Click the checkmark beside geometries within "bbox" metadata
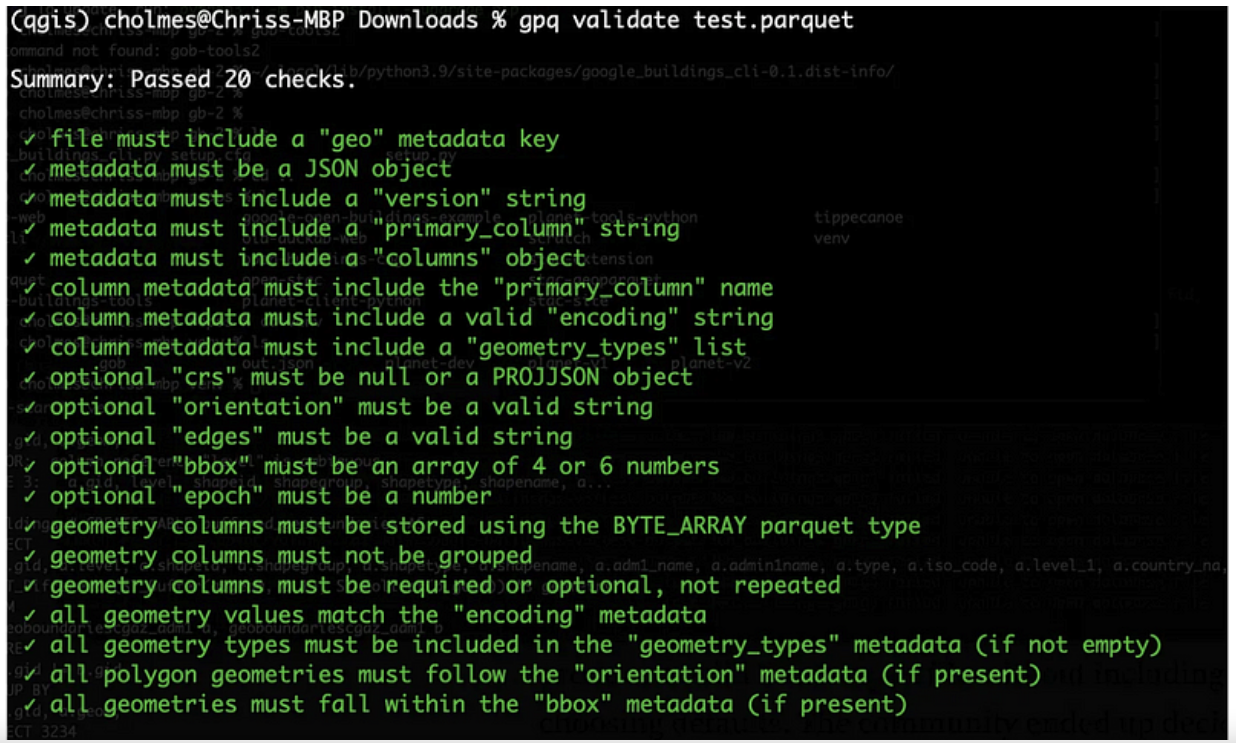Image resolution: width=1236 pixels, height=743 pixels. point(31,704)
